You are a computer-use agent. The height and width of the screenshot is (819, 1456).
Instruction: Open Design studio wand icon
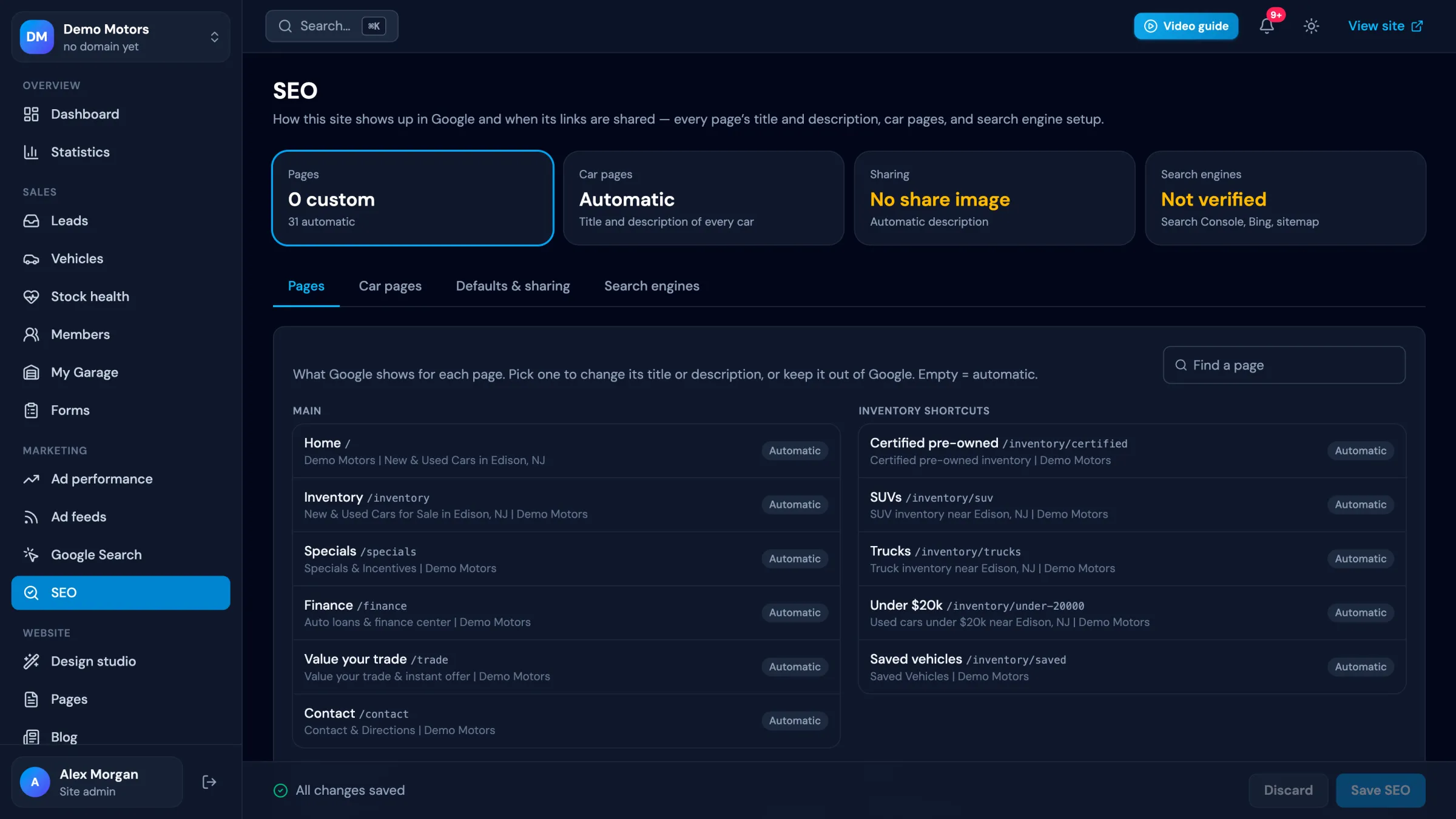tap(31, 661)
